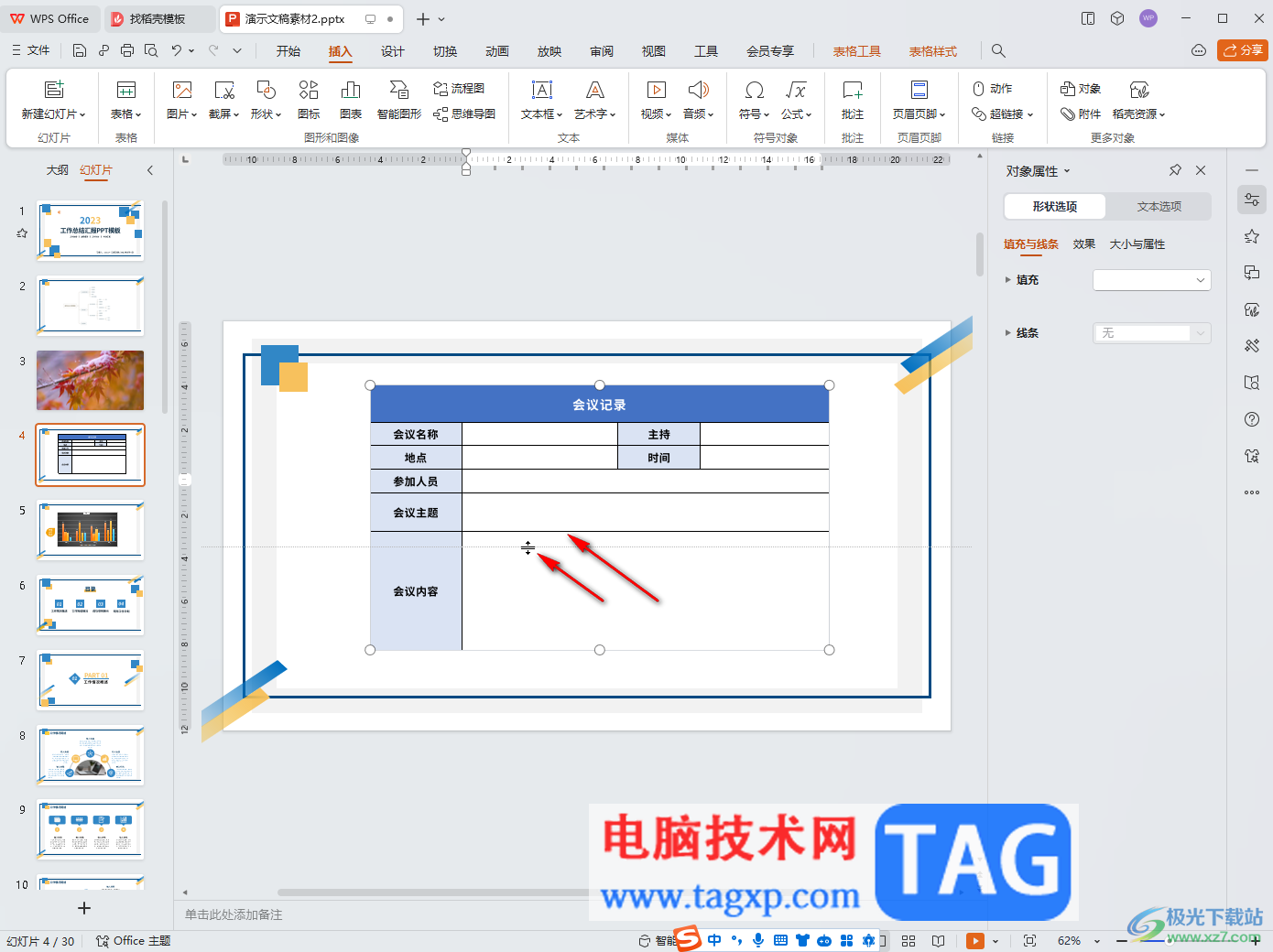
Task: Open the Start (开始) ribbon tab
Action: coord(288,51)
